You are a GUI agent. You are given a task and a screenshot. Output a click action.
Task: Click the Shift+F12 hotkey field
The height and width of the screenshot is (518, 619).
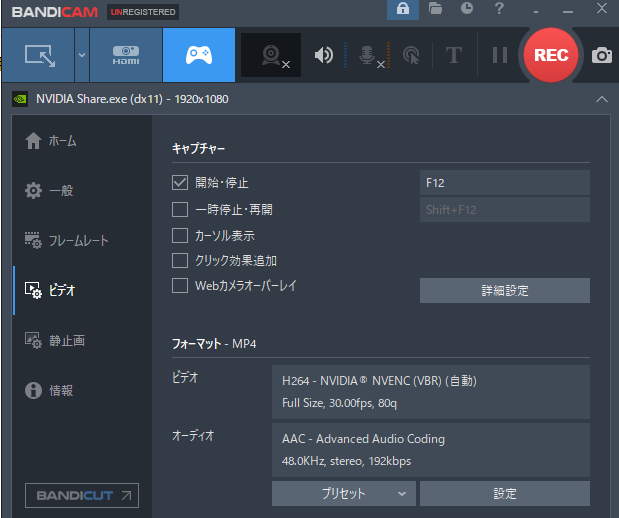(x=505, y=209)
